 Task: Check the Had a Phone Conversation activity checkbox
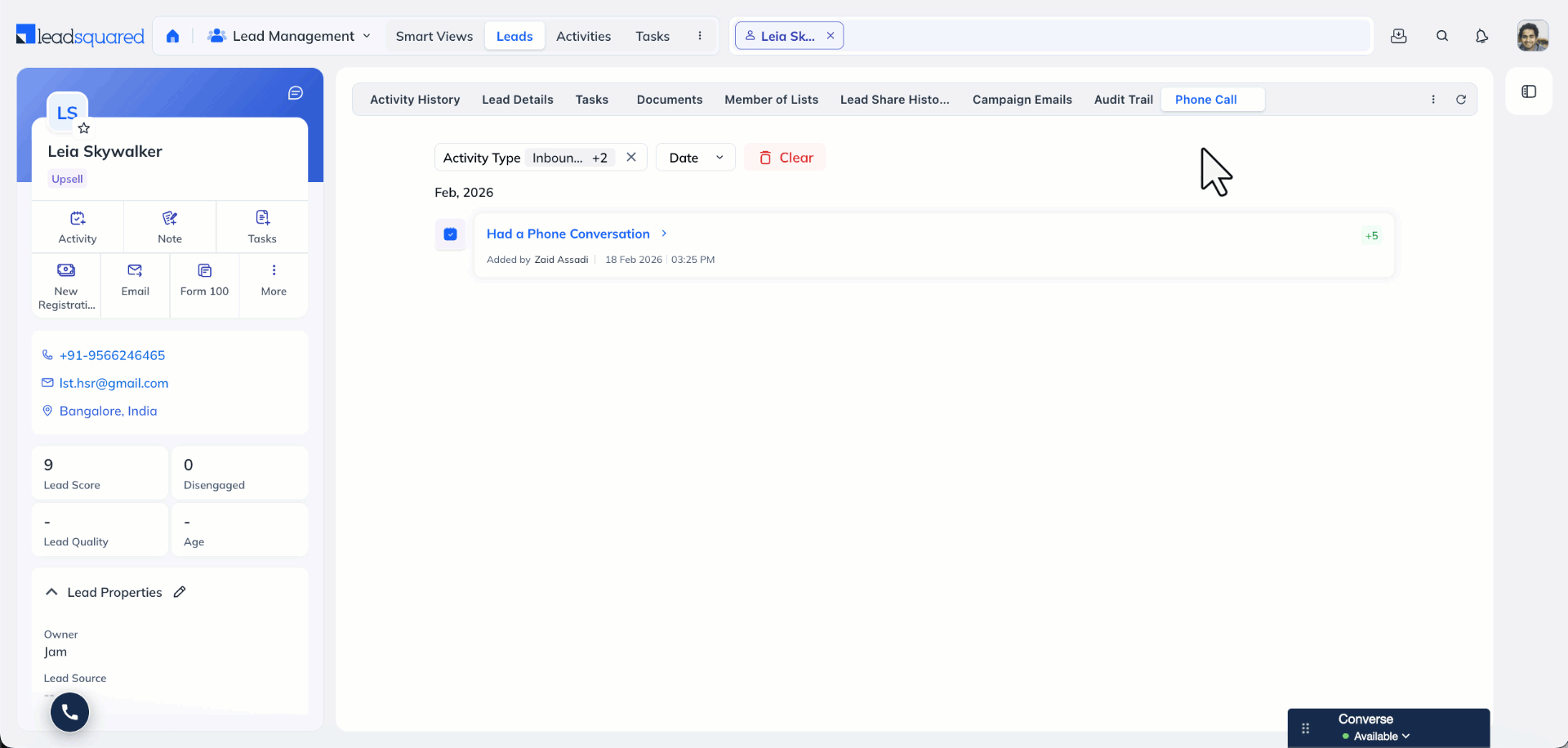450,234
